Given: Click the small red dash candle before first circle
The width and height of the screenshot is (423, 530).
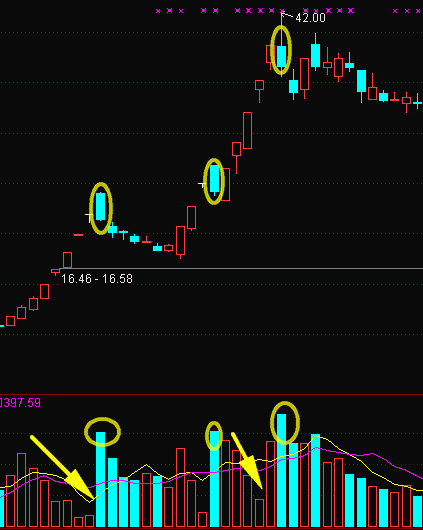Looking at the screenshot, I should 78,235.
